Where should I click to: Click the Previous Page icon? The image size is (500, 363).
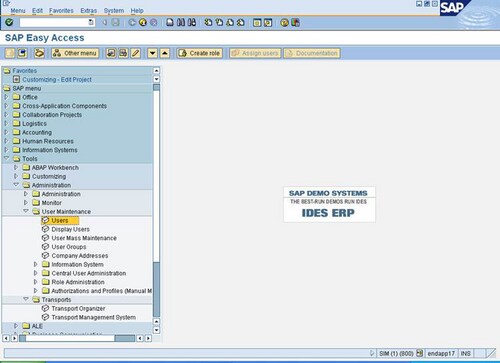[219, 22]
